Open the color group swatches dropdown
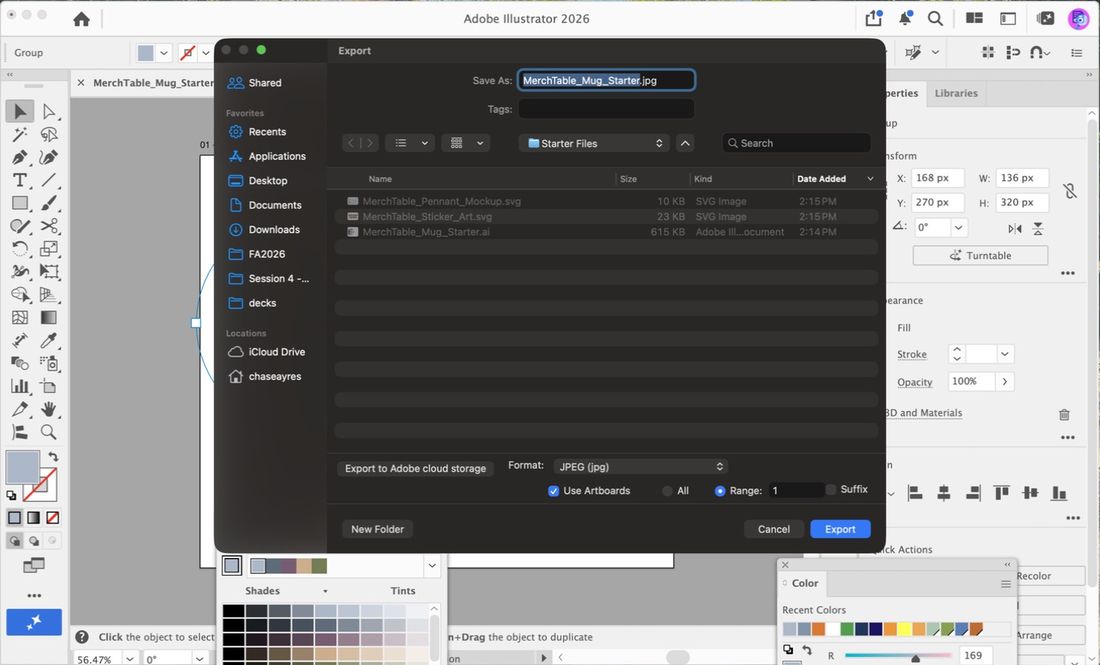 click(x=432, y=565)
